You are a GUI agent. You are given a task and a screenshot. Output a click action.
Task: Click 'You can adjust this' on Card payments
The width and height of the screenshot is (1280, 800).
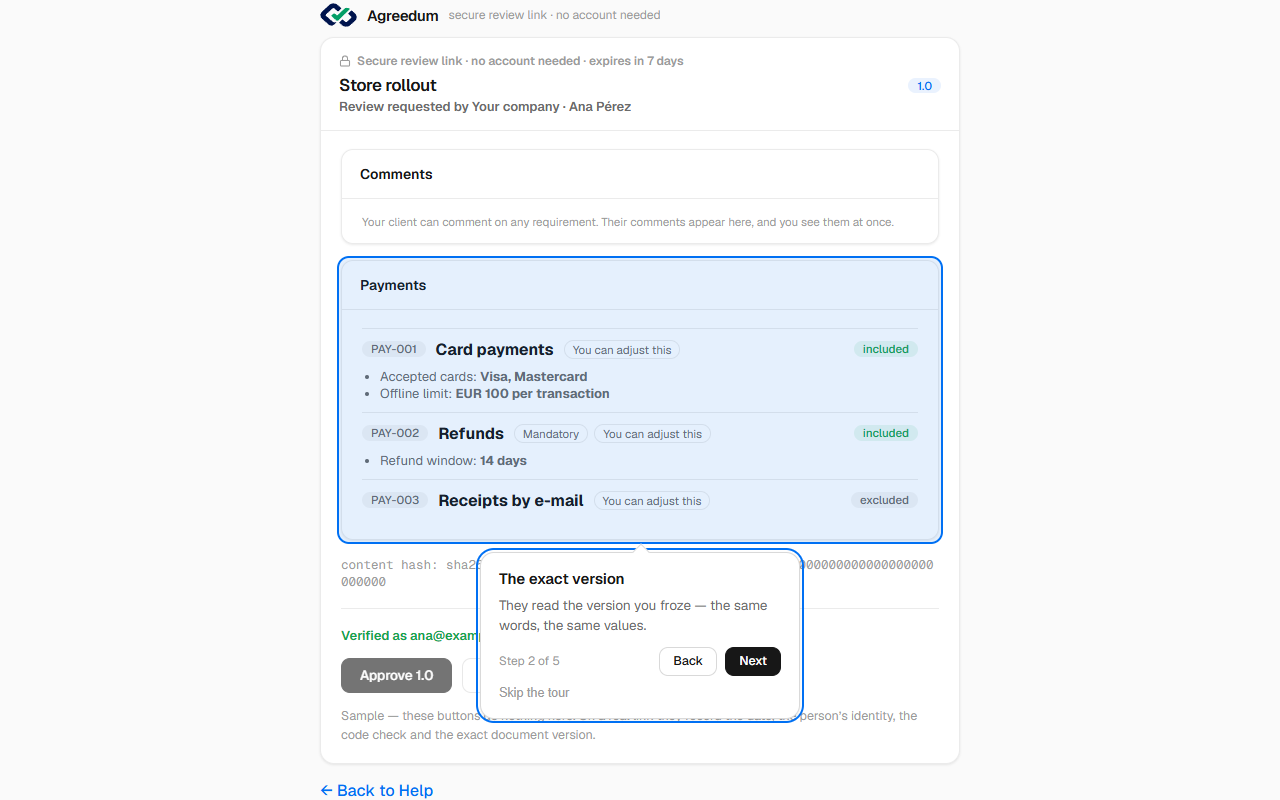point(622,350)
